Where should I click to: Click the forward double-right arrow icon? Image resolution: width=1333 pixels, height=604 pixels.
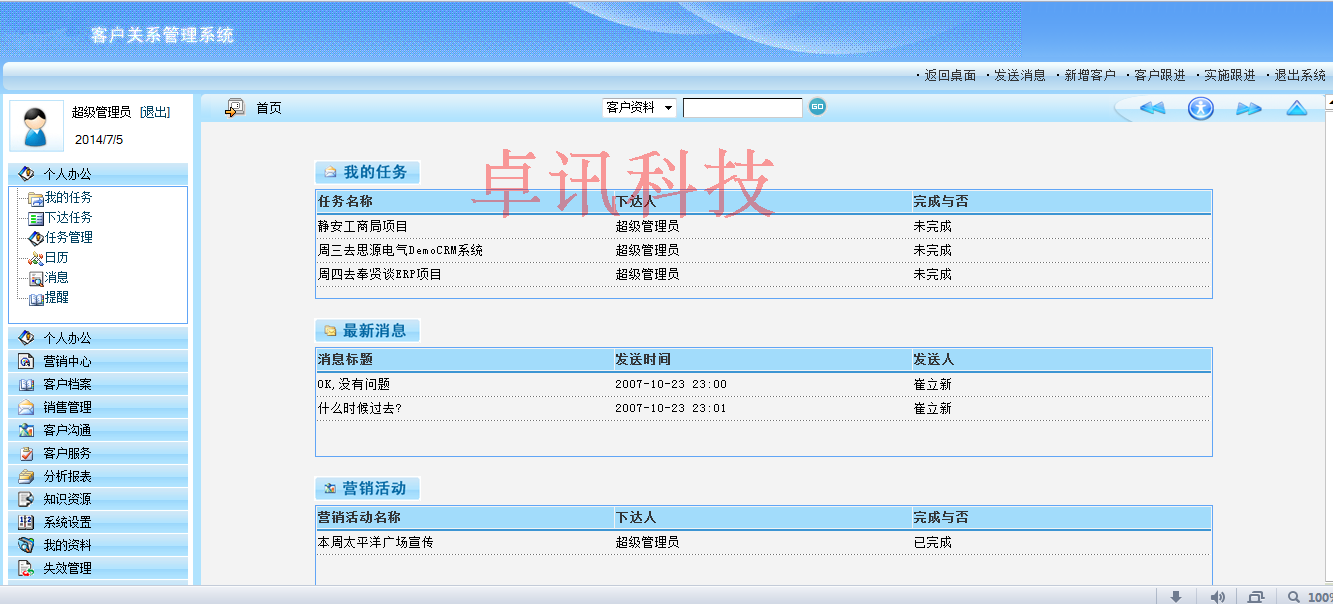click(1249, 108)
